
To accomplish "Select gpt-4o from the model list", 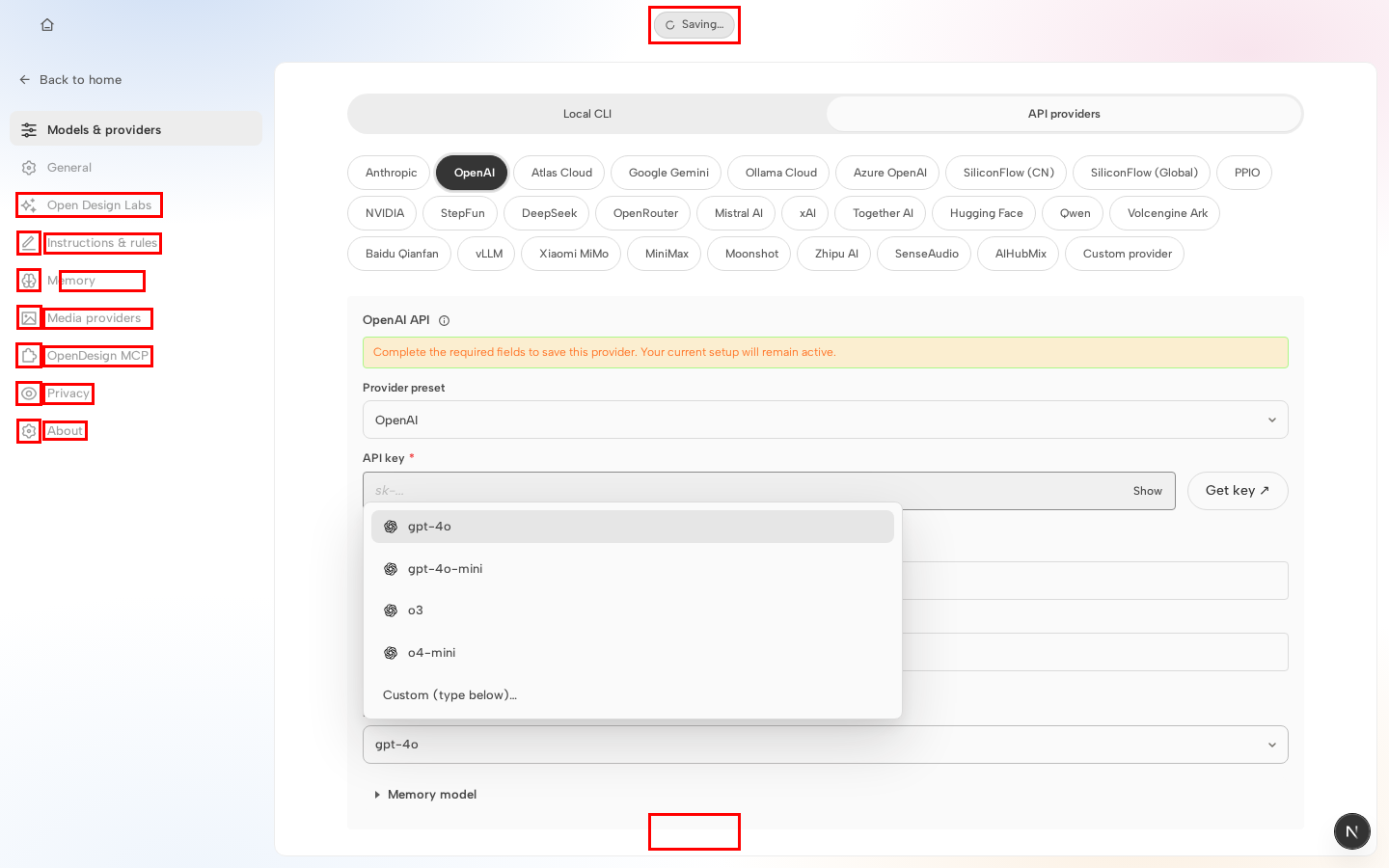I will pyautogui.click(x=633, y=527).
